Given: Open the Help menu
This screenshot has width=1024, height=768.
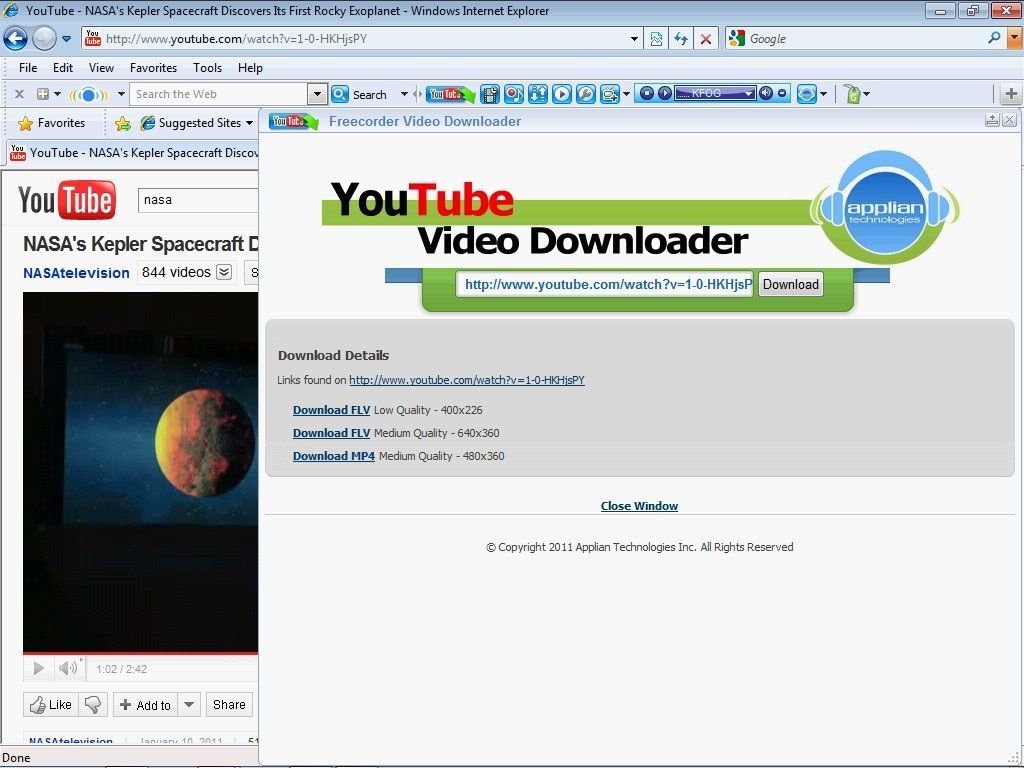Looking at the screenshot, I should coord(250,68).
